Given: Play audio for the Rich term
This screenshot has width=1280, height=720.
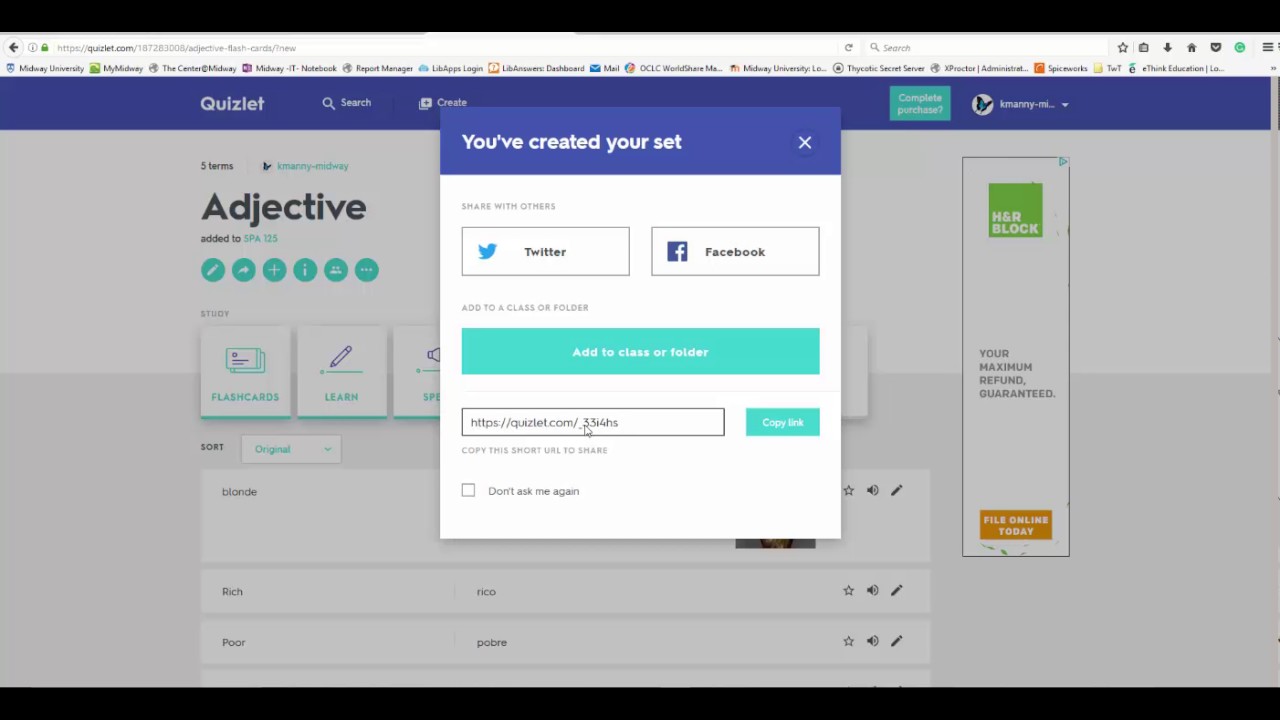Looking at the screenshot, I should [872, 591].
